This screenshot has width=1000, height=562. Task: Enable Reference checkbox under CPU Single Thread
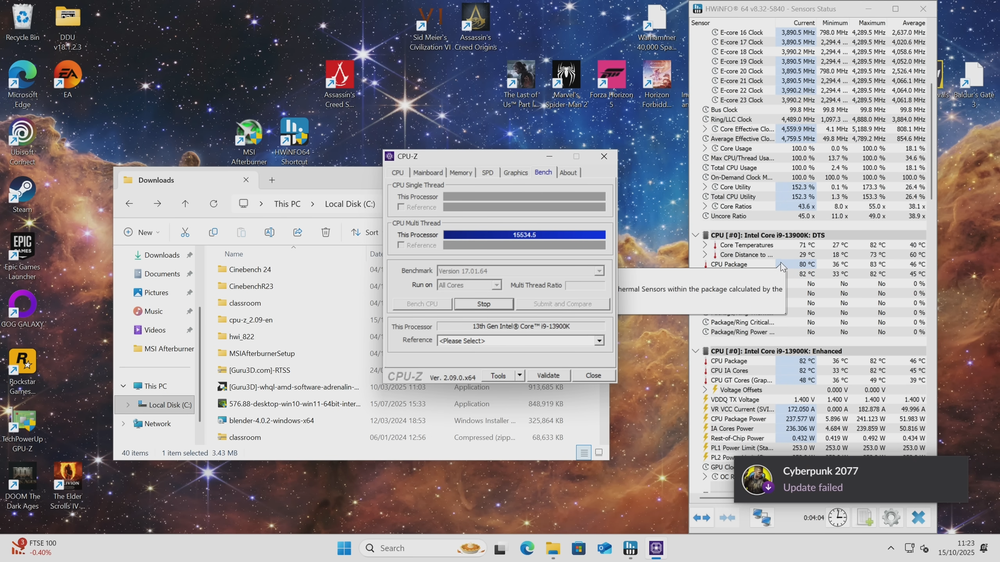click(x=402, y=207)
